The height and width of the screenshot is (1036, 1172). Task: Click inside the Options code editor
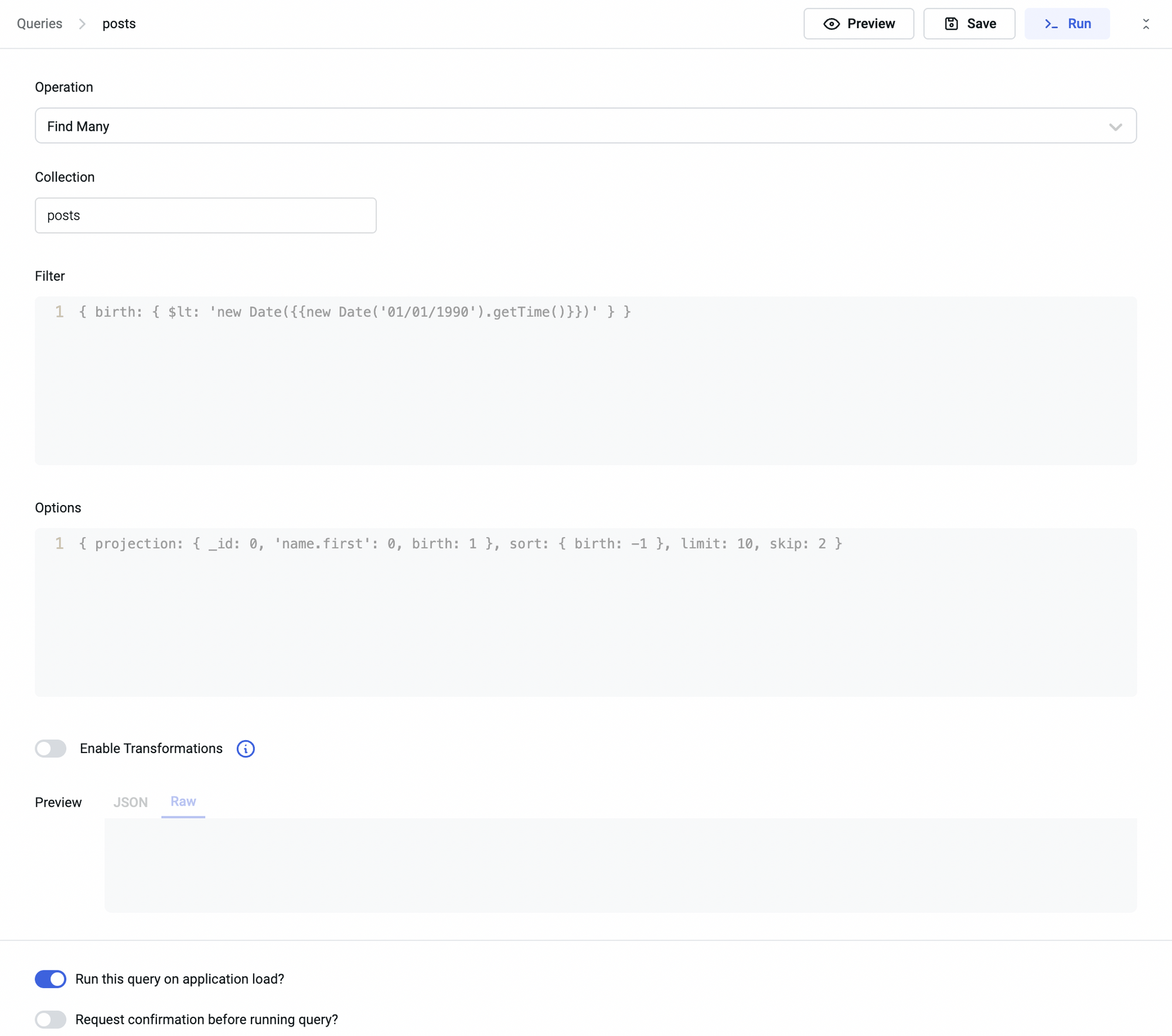click(x=586, y=615)
